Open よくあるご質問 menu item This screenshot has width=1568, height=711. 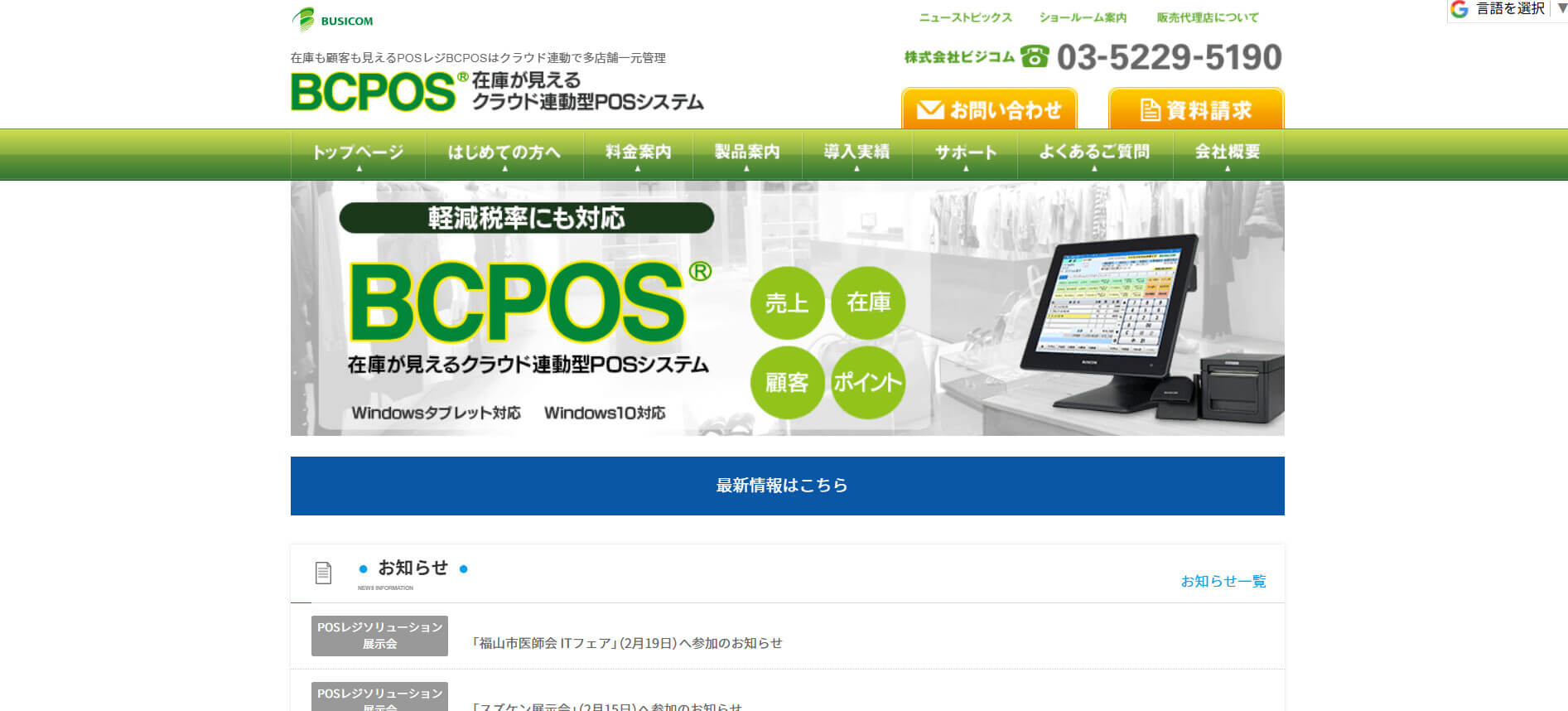click(x=1095, y=154)
